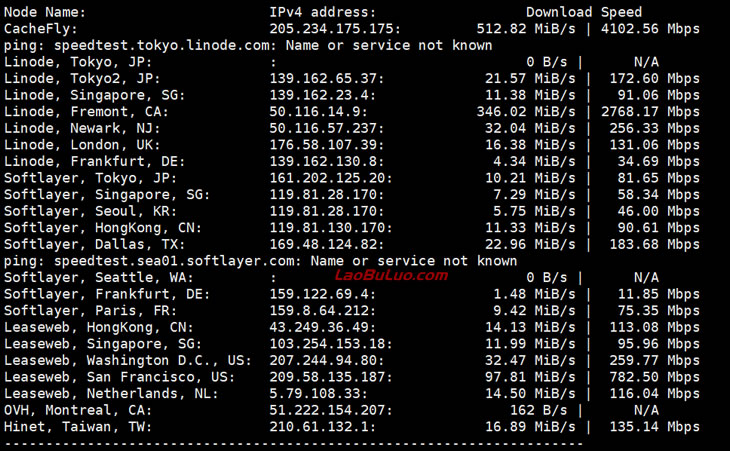730x451 pixels.
Task: Click the 90.61 Mbps value
Action: 659,228
